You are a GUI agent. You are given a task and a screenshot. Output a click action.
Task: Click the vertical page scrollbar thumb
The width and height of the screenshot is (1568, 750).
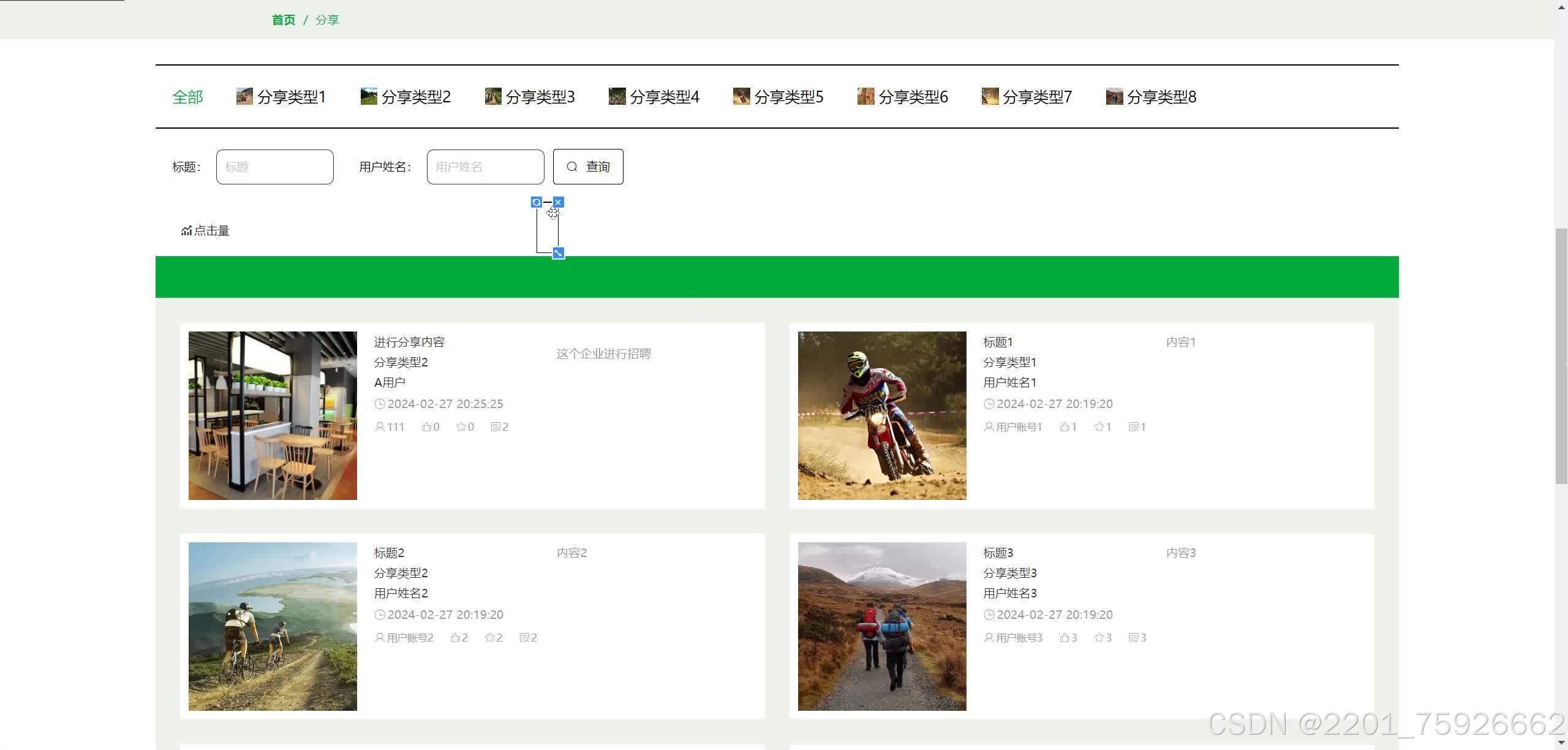[1561, 355]
